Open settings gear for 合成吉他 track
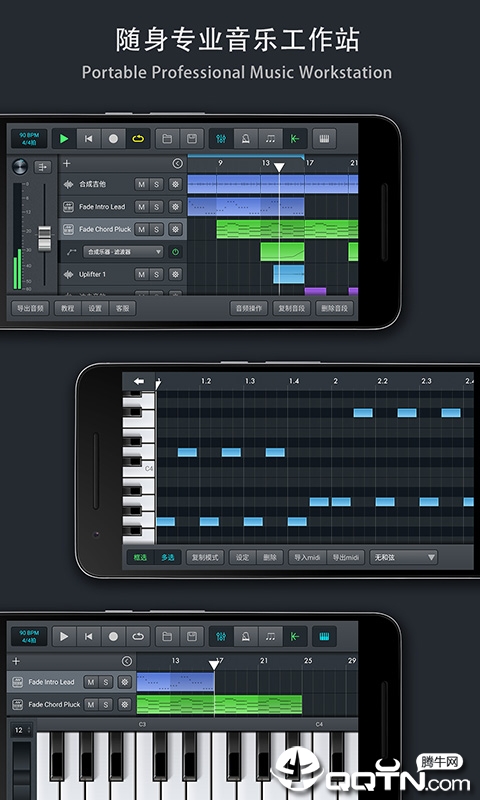The image size is (480, 800). (x=175, y=184)
